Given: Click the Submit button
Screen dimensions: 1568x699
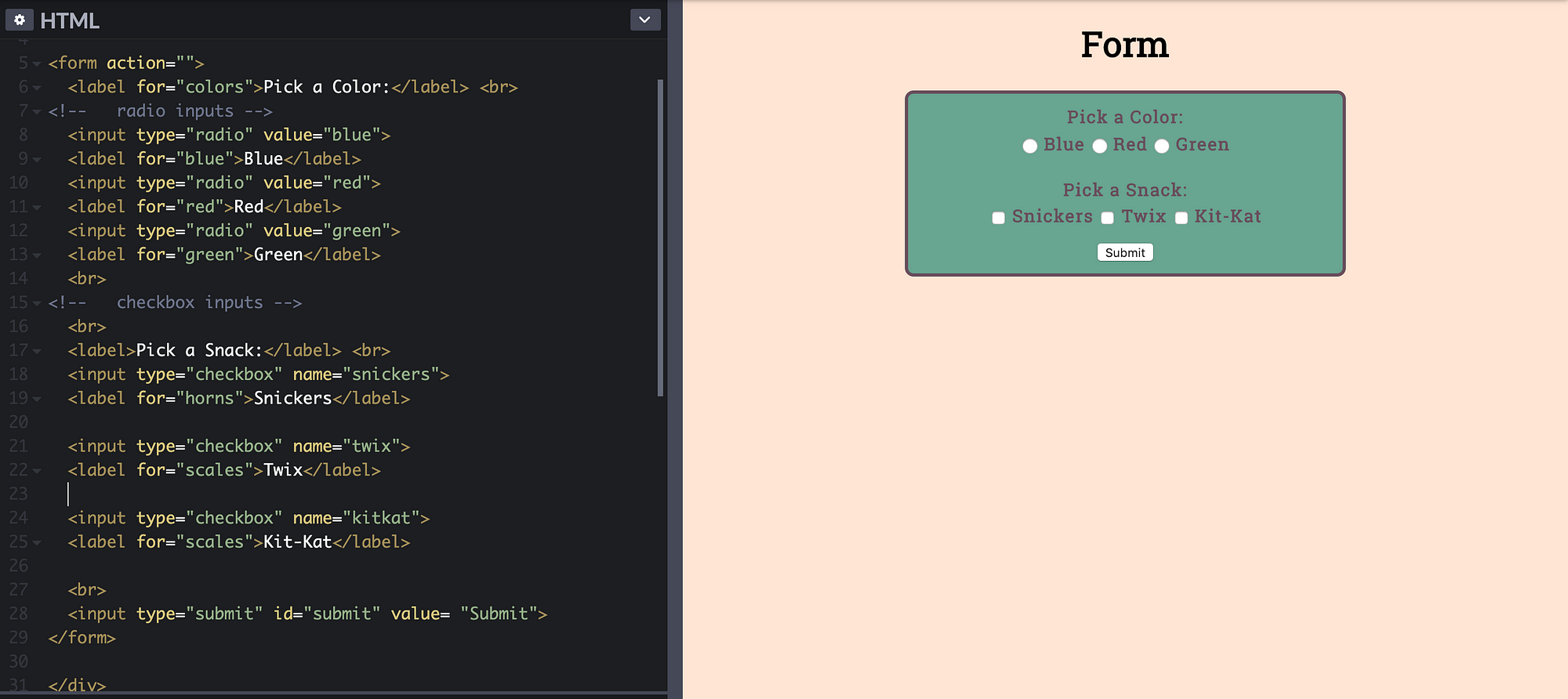Looking at the screenshot, I should pyautogui.click(x=1125, y=252).
